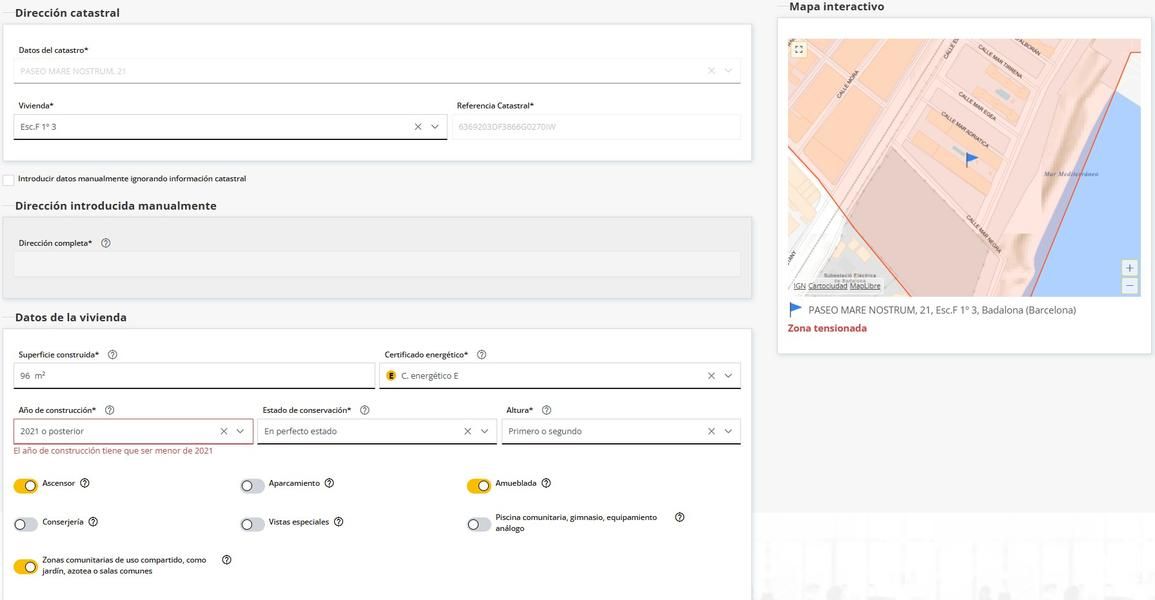This screenshot has height=600, width=1155.
Task: Show help for Dirección completa
Action: (x=106, y=243)
